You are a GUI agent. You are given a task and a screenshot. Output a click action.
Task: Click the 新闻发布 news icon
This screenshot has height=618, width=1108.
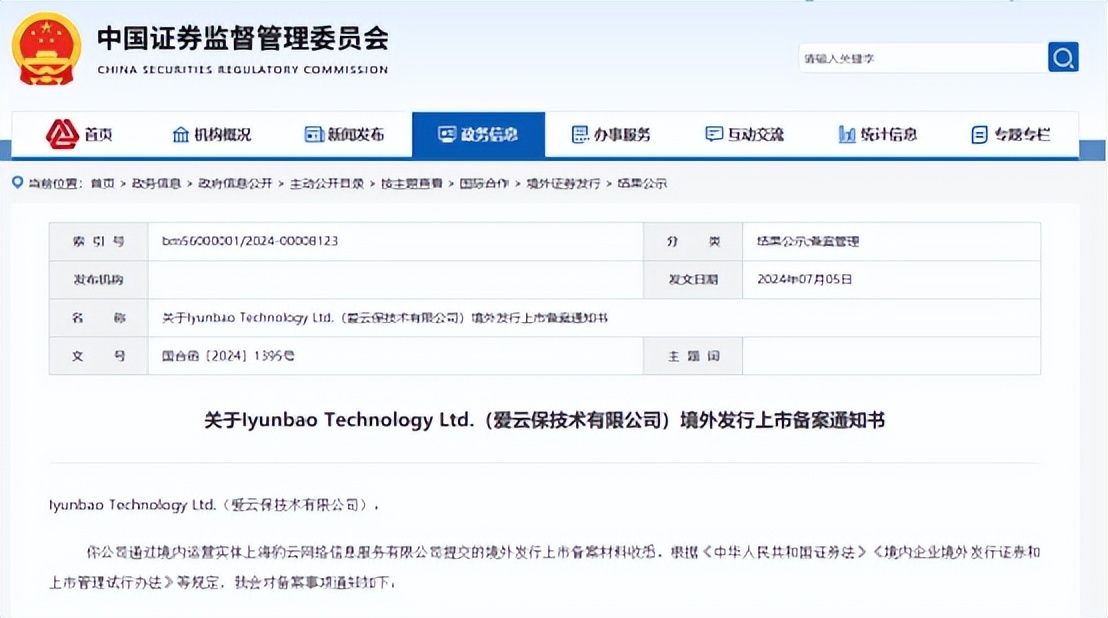click(x=314, y=134)
